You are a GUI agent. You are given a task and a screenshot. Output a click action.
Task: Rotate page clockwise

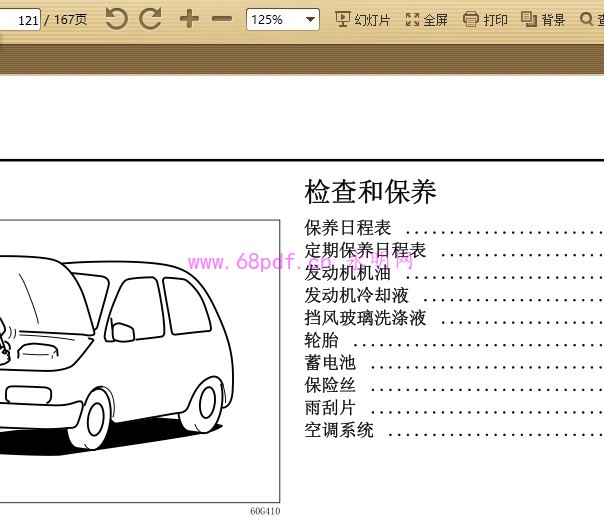pyautogui.click(x=150, y=19)
